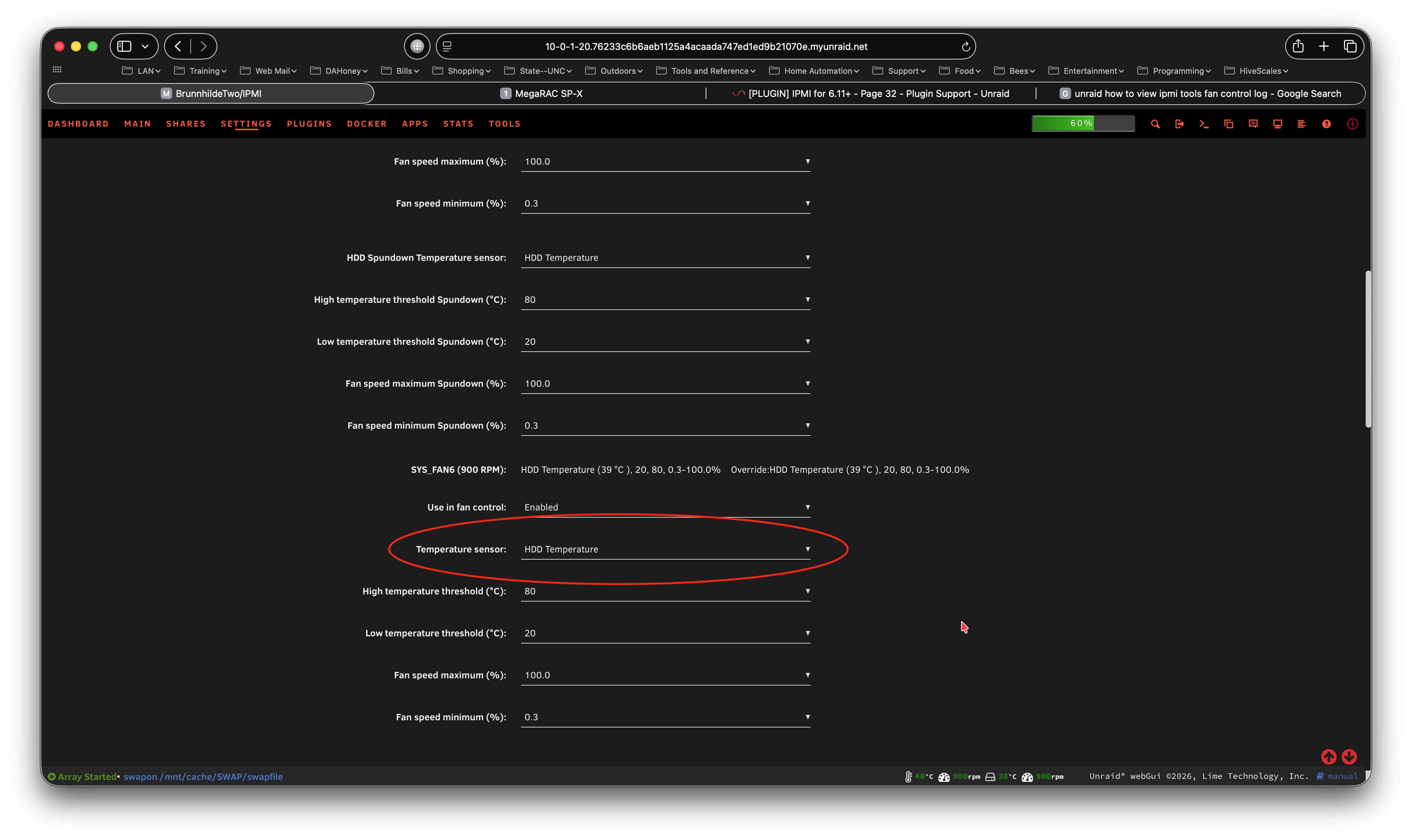Go to the Dashboard menu

point(78,124)
